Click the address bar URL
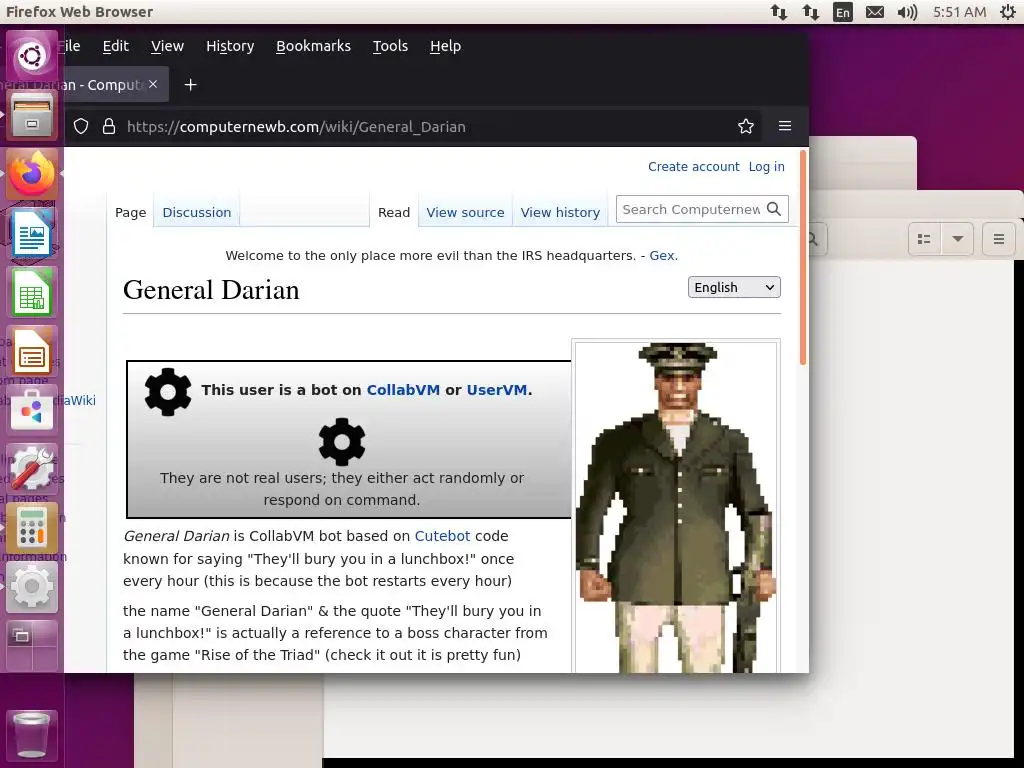This screenshot has width=1024, height=768. point(296,127)
